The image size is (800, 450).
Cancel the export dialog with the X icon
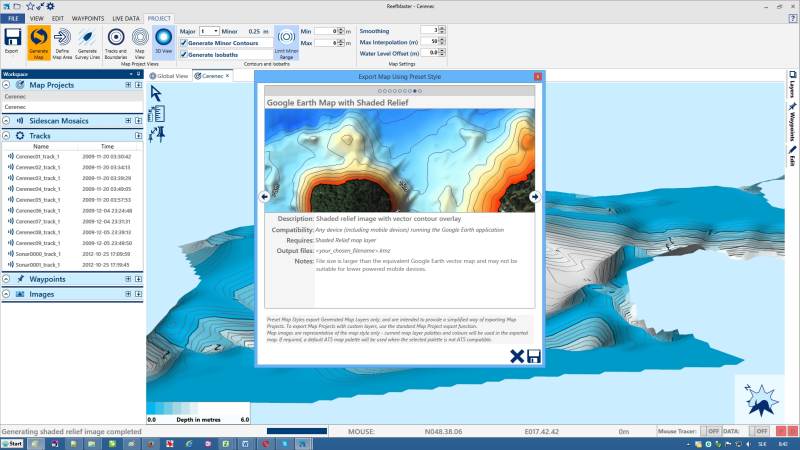click(x=517, y=356)
